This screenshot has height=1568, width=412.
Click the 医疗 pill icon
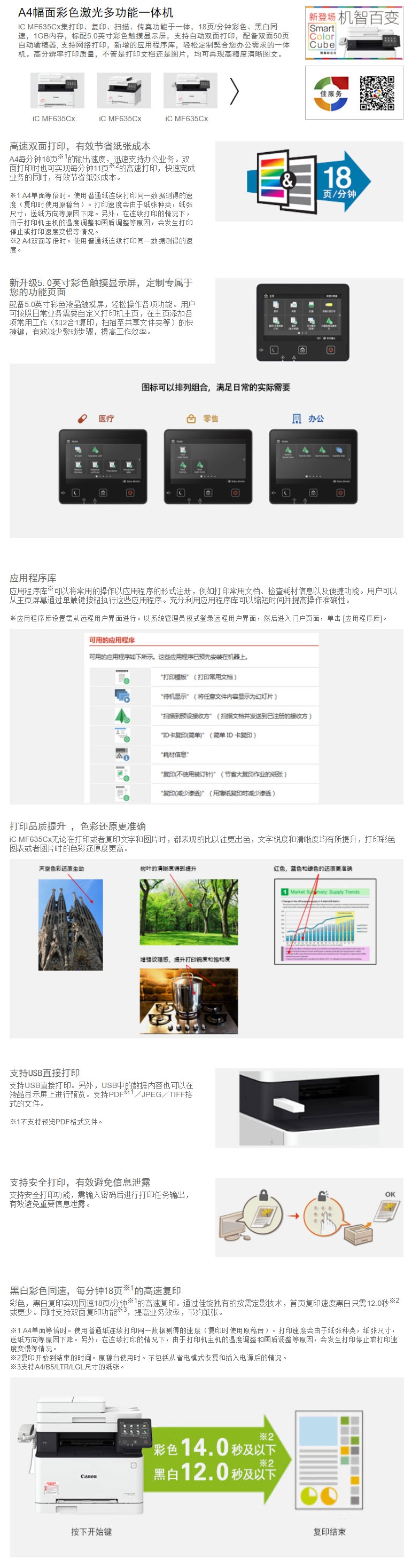point(83,419)
